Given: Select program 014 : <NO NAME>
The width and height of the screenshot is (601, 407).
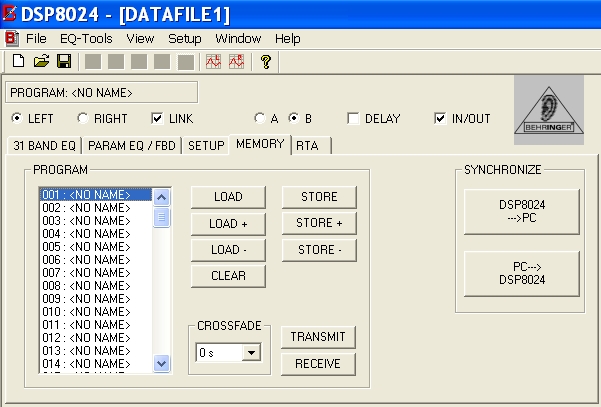Looking at the screenshot, I should [95, 364].
